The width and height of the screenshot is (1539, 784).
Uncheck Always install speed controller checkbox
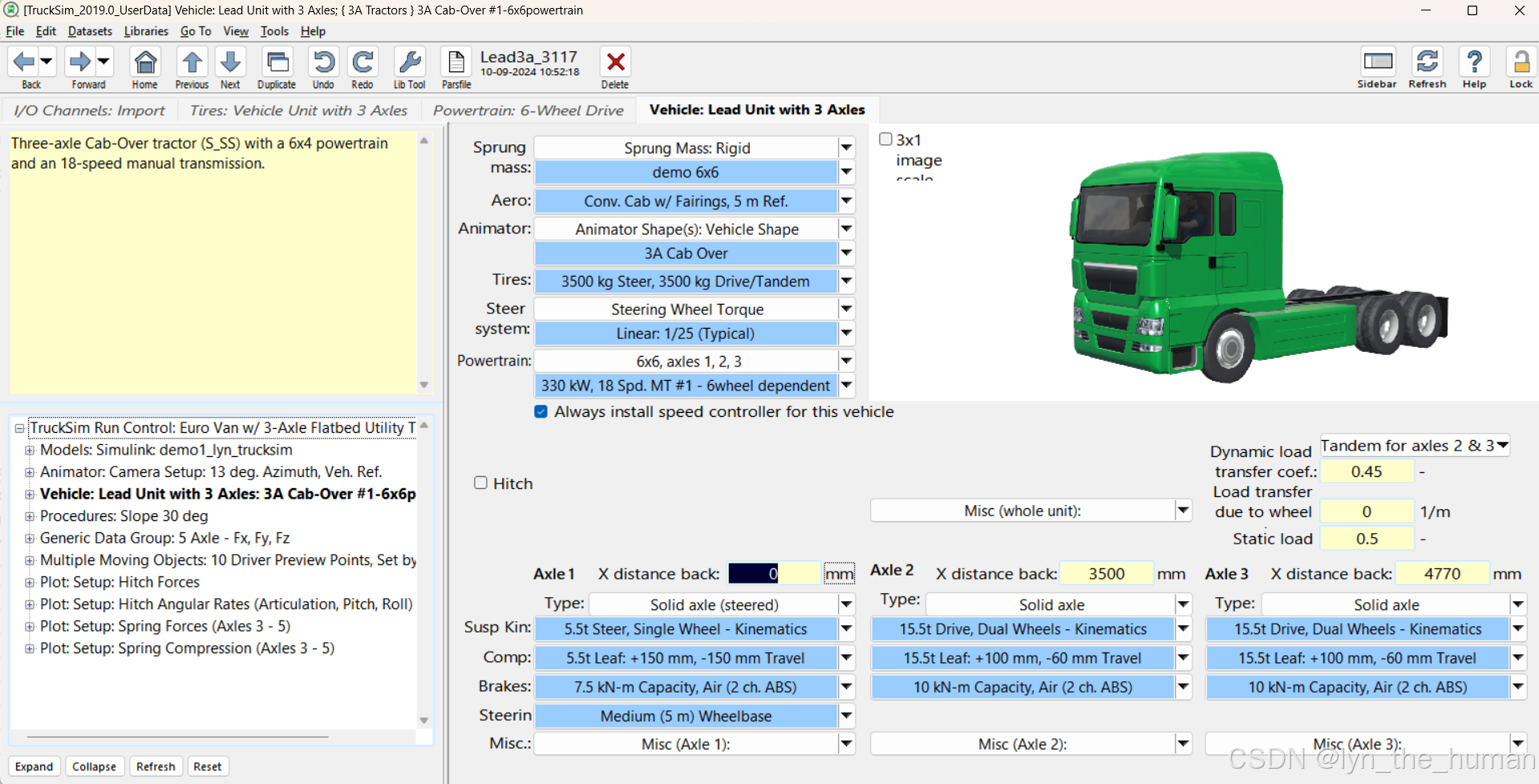(x=541, y=412)
